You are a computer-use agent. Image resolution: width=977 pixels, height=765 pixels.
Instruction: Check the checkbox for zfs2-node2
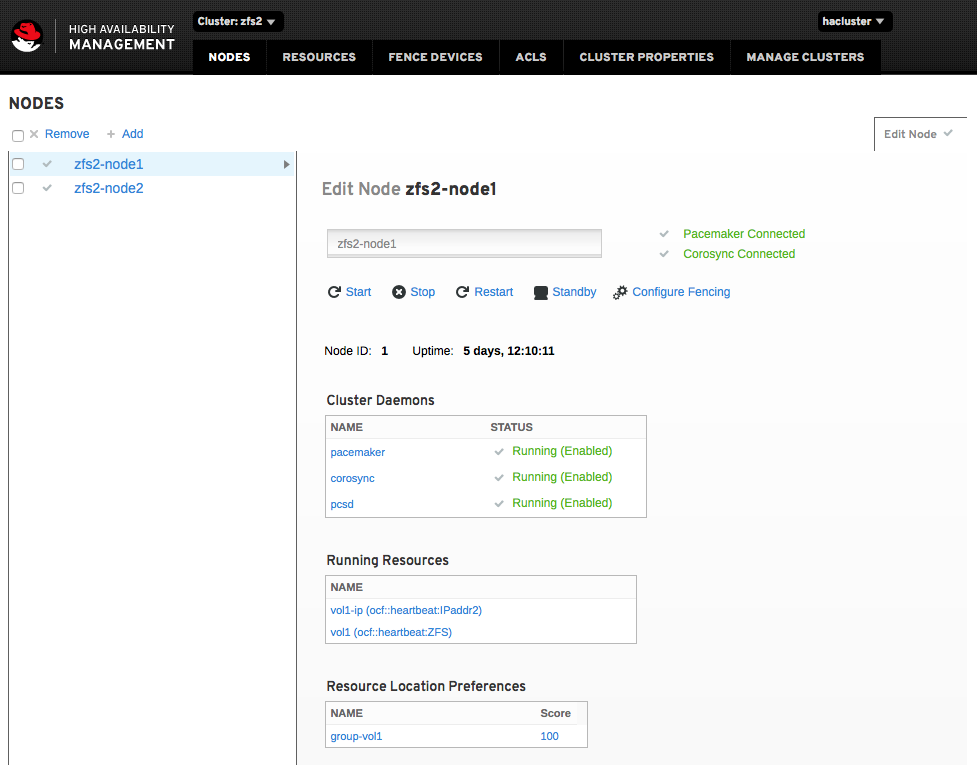[18, 188]
